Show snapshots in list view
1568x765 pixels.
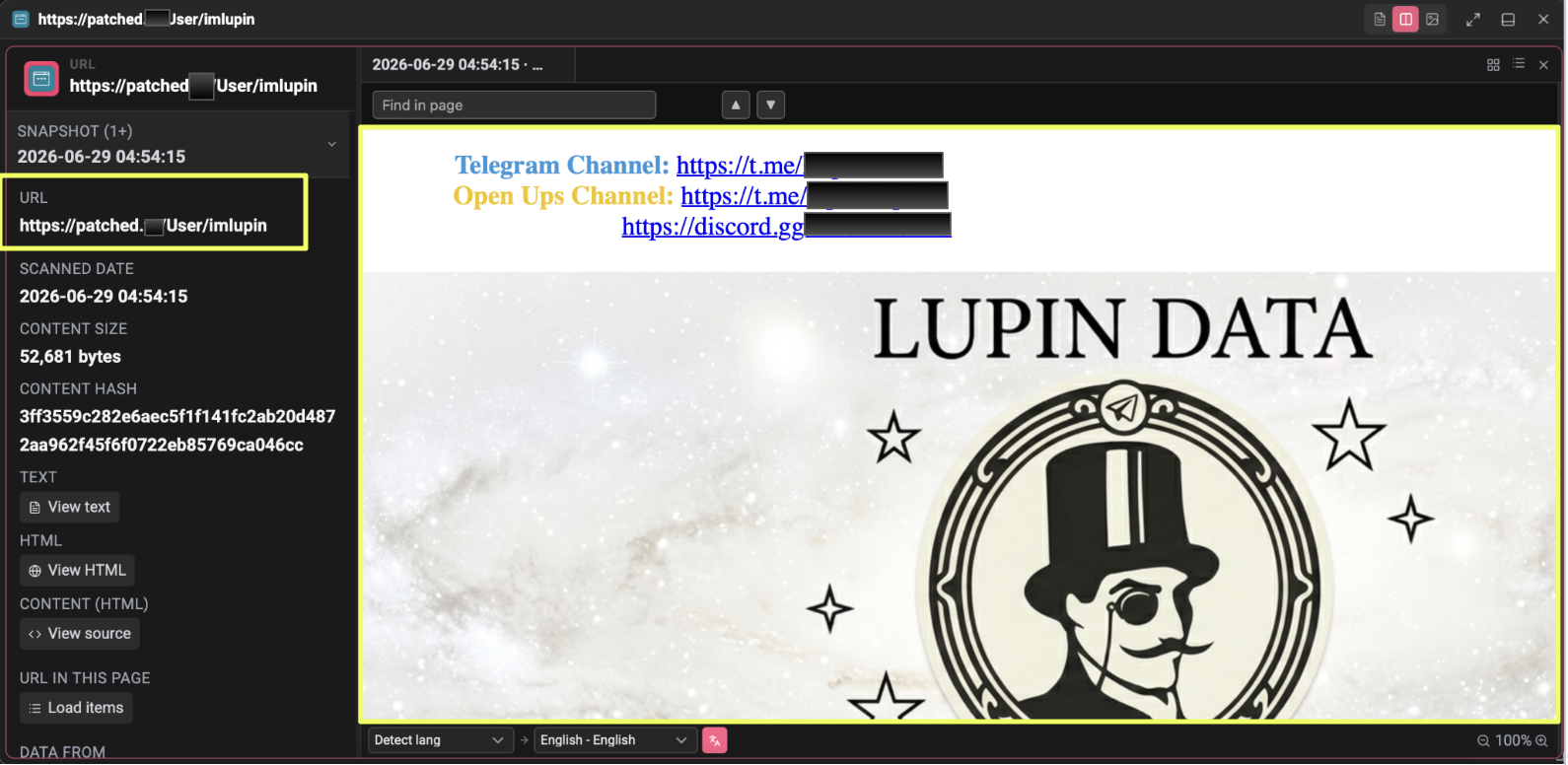tap(1519, 64)
